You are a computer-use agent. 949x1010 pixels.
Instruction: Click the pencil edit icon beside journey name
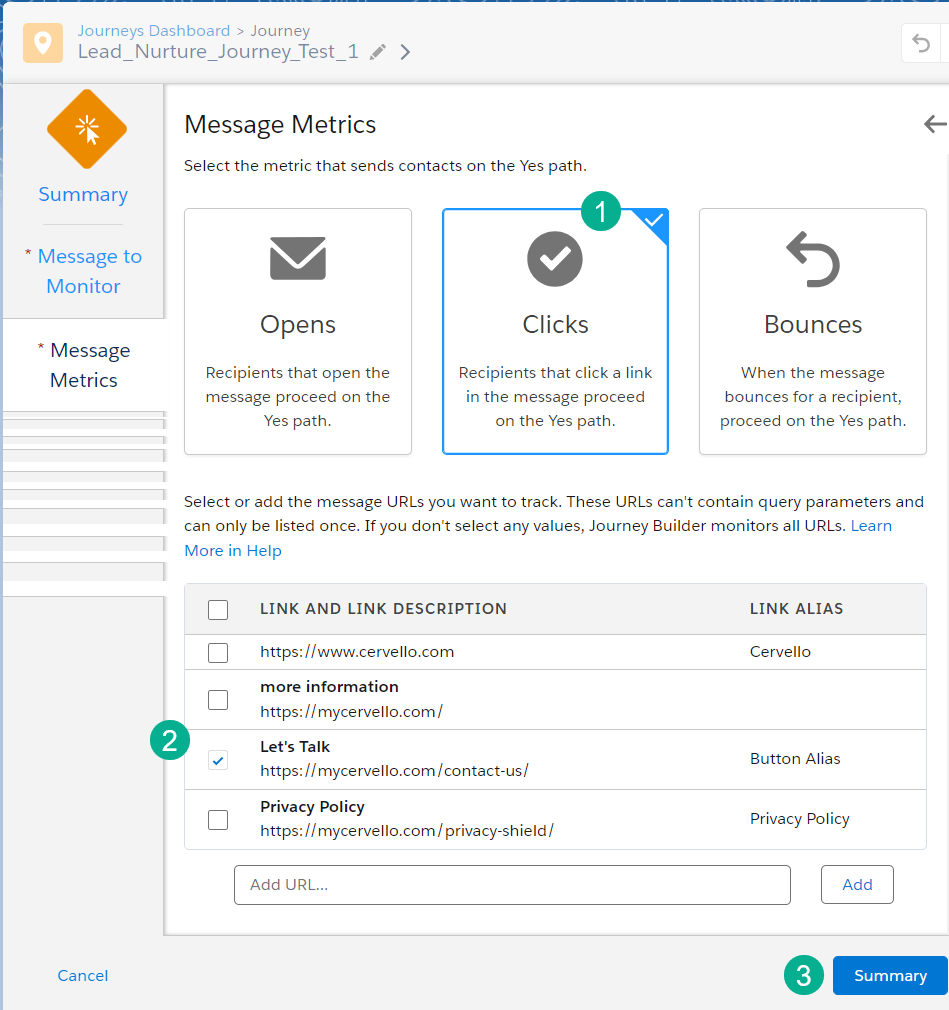tap(378, 52)
